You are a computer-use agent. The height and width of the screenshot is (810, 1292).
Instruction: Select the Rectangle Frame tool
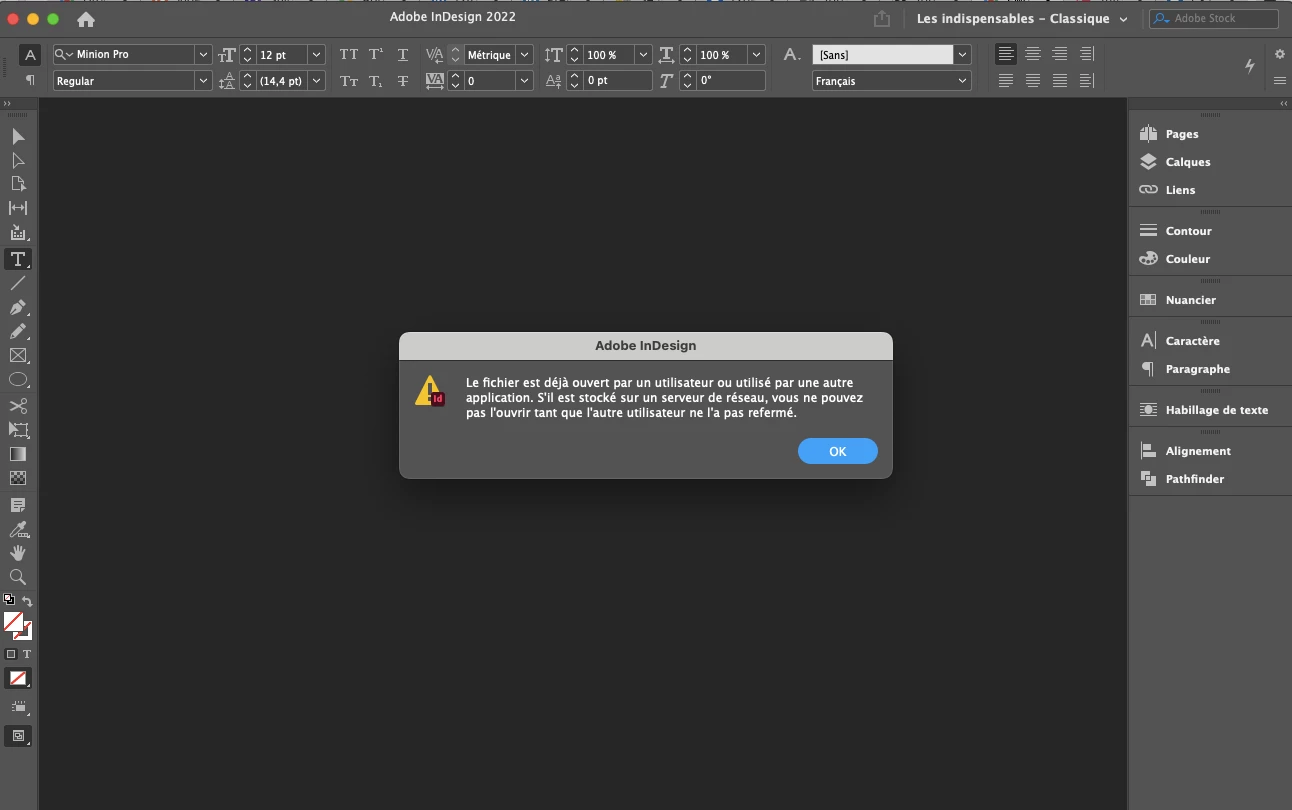pyautogui.click(x=18, y=356)
